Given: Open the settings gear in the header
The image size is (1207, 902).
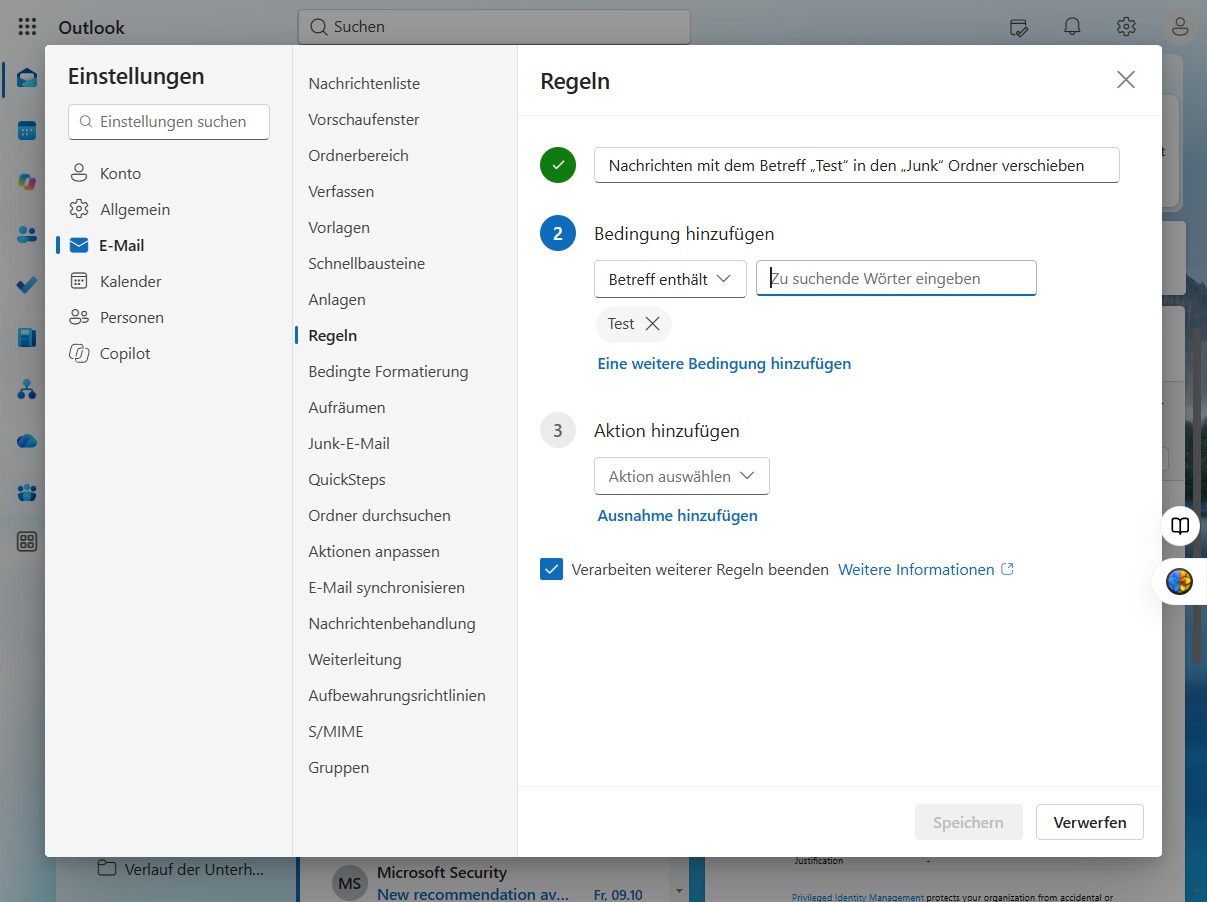Looking at the screenshot, I should pos(1126,27).
